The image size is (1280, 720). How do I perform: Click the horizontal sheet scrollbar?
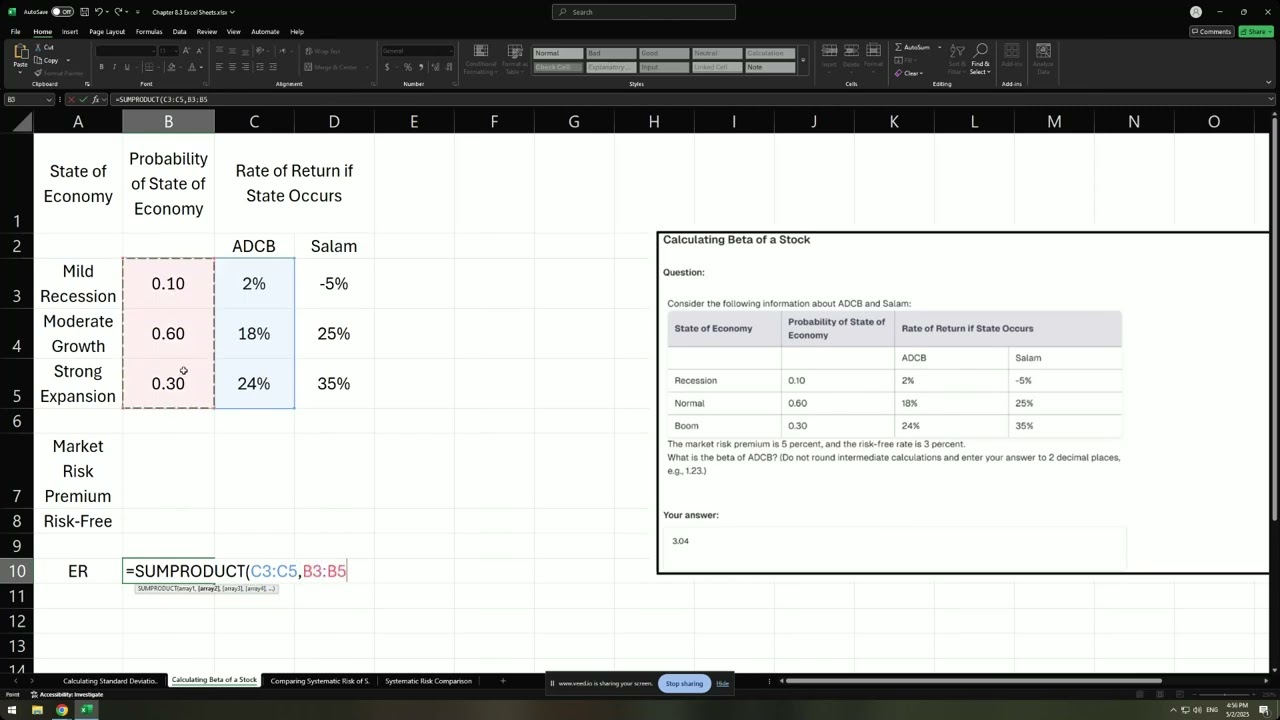974,681
